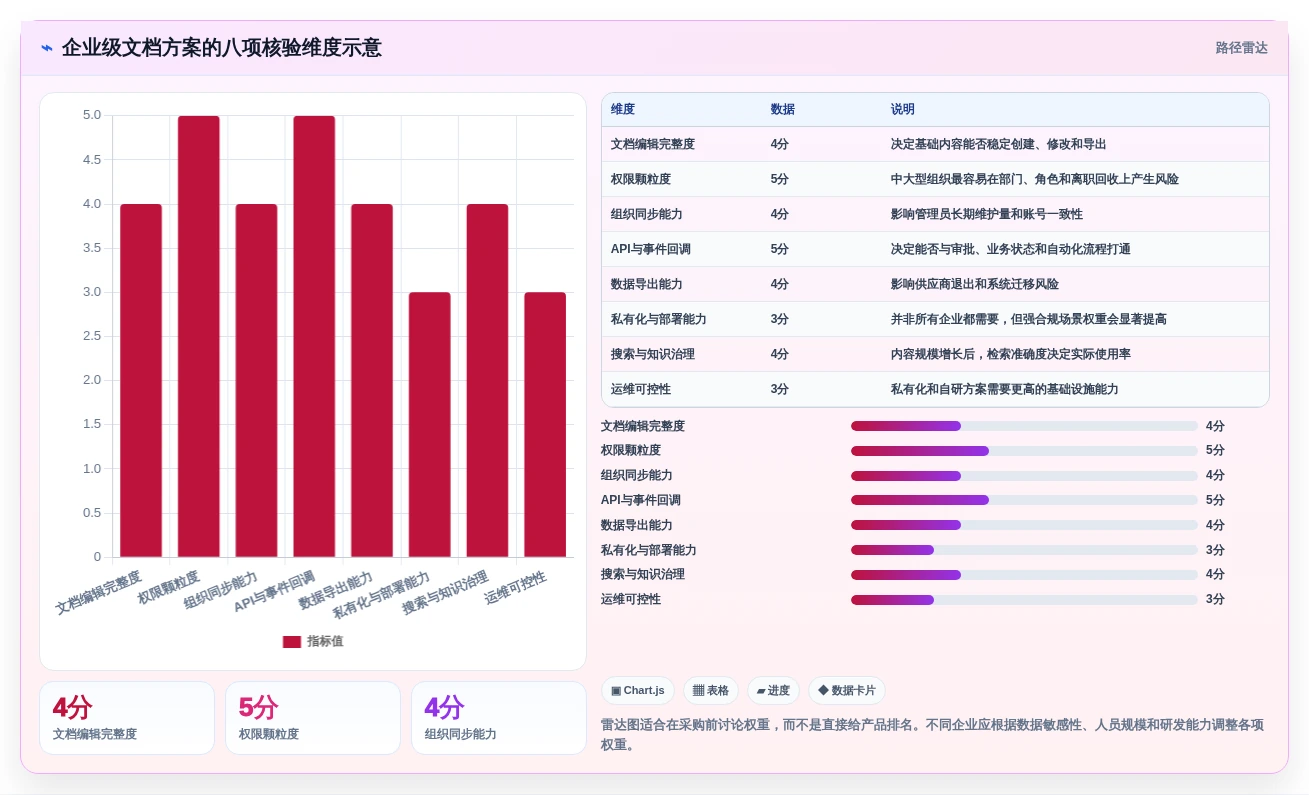Click the 权限颗粒度 progress bar

pyautogui.click(x=1024, y=451)
